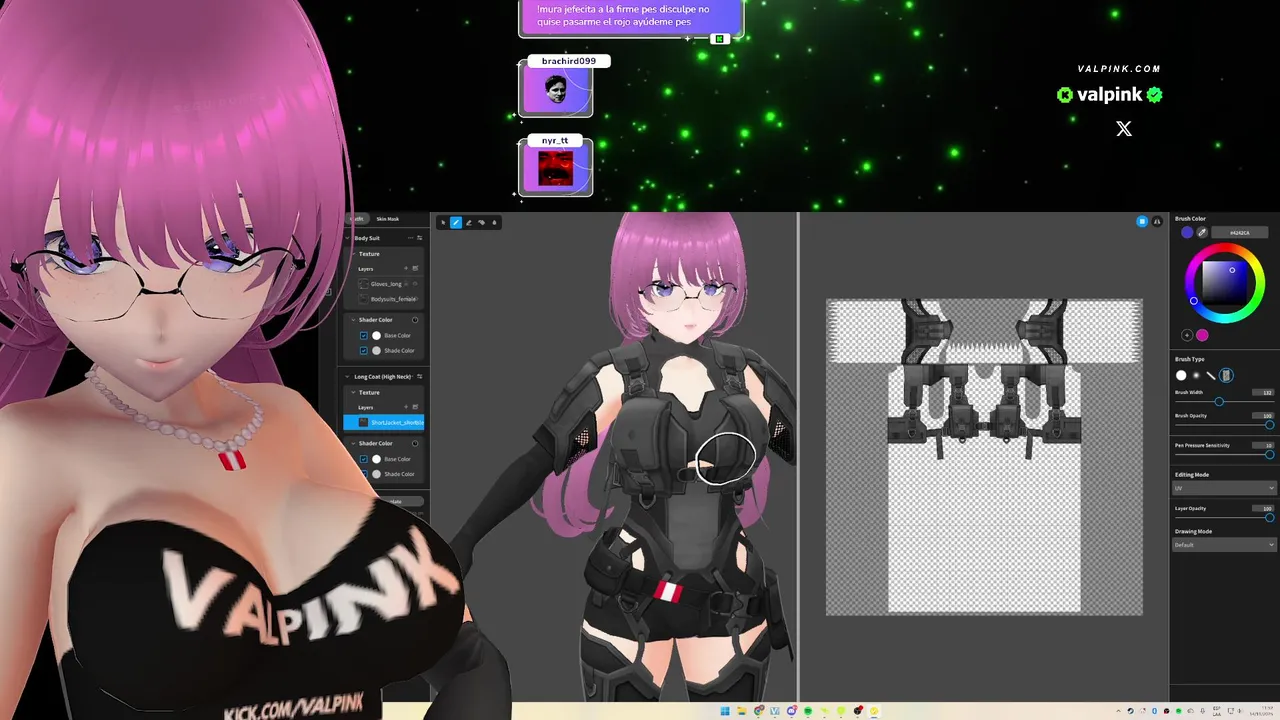
Task: Show hidden system tray icons
Action: [1118, 711]
